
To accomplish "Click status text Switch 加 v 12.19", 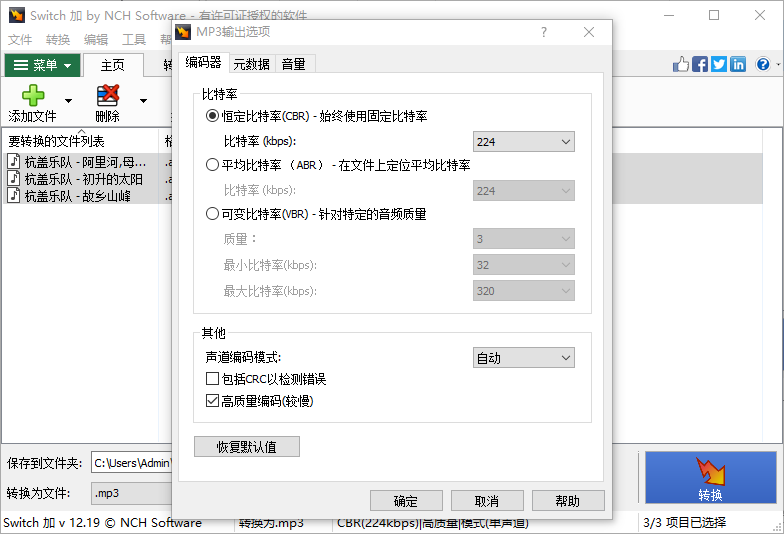I will click(102, 522).
